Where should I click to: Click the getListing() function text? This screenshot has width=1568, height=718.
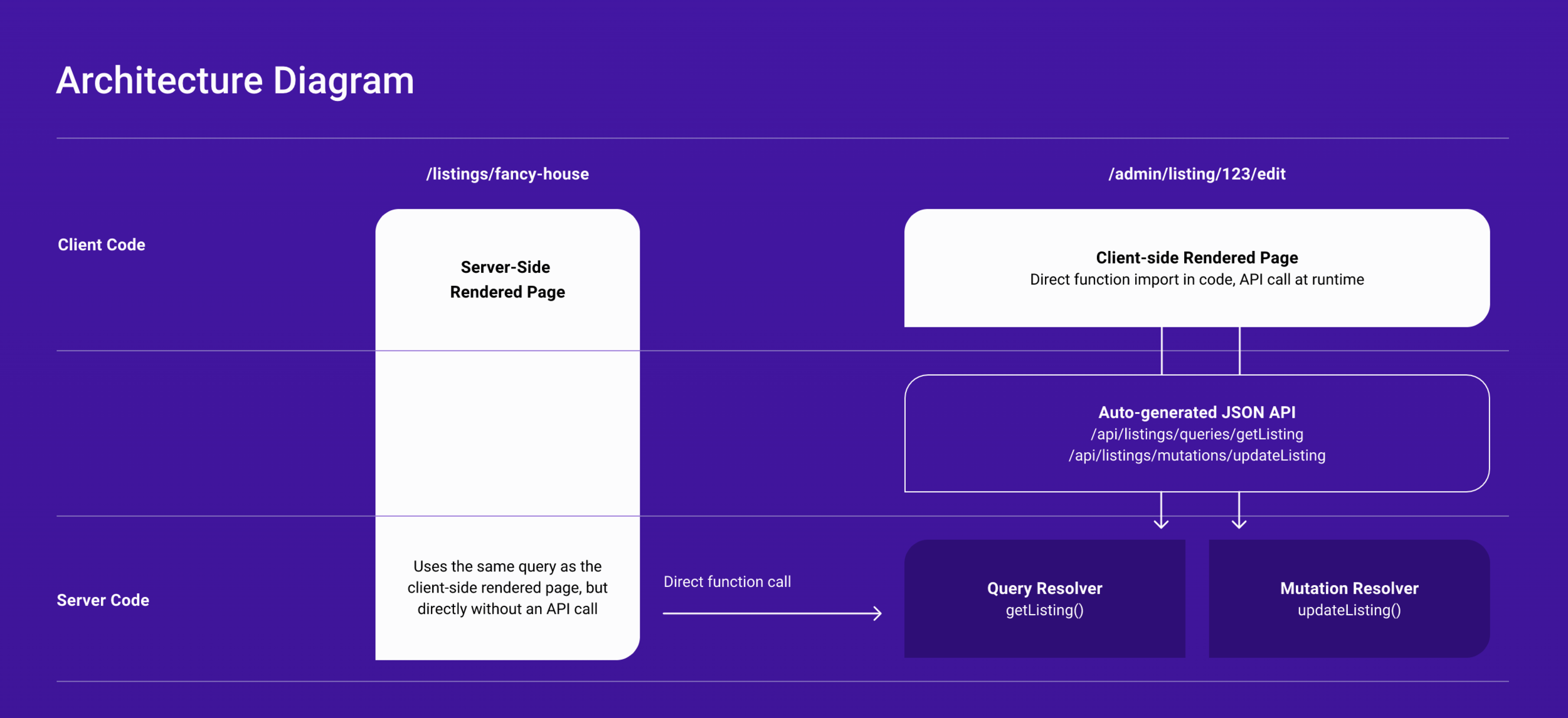1044,610
